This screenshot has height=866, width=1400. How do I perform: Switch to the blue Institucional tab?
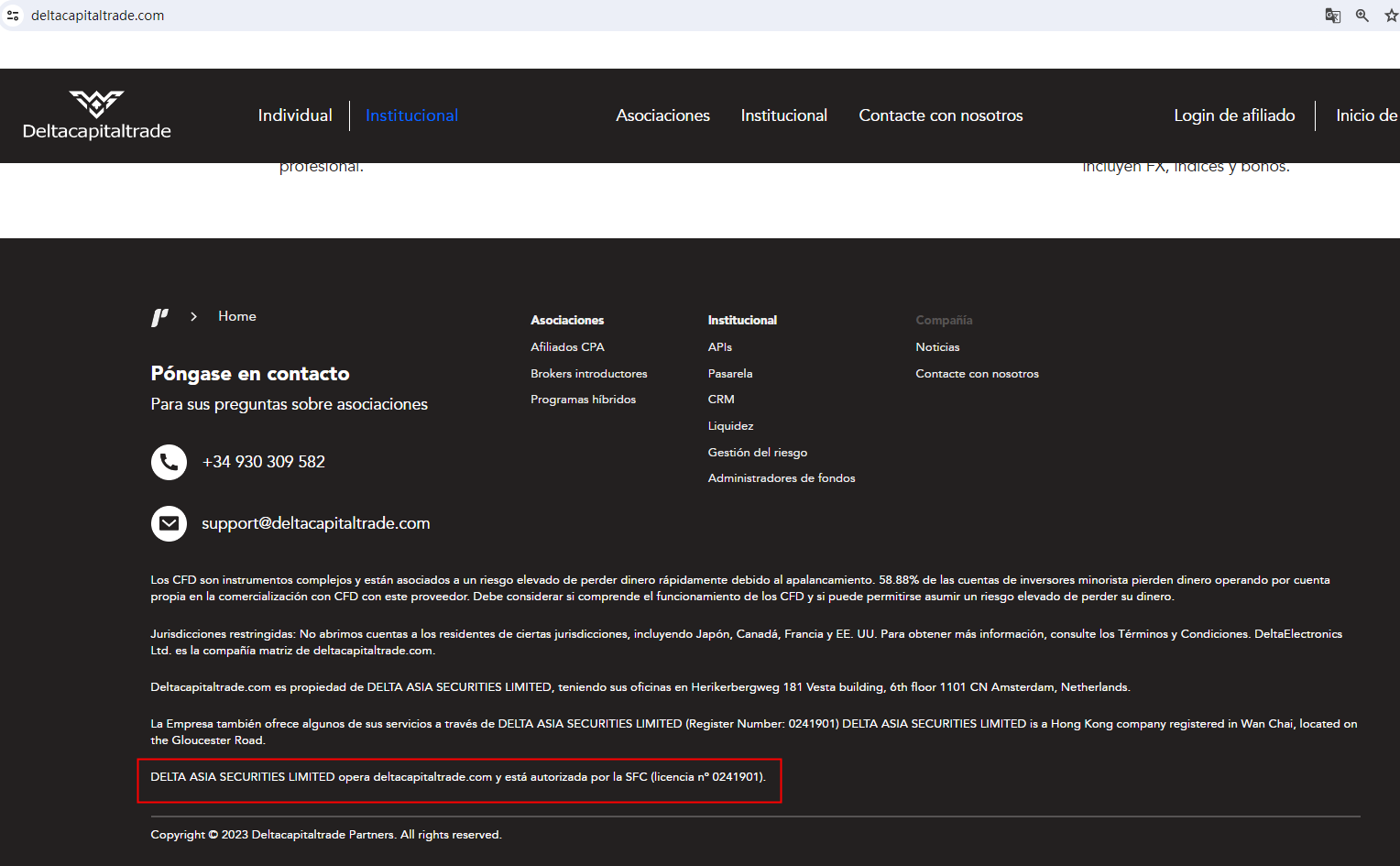411,115
